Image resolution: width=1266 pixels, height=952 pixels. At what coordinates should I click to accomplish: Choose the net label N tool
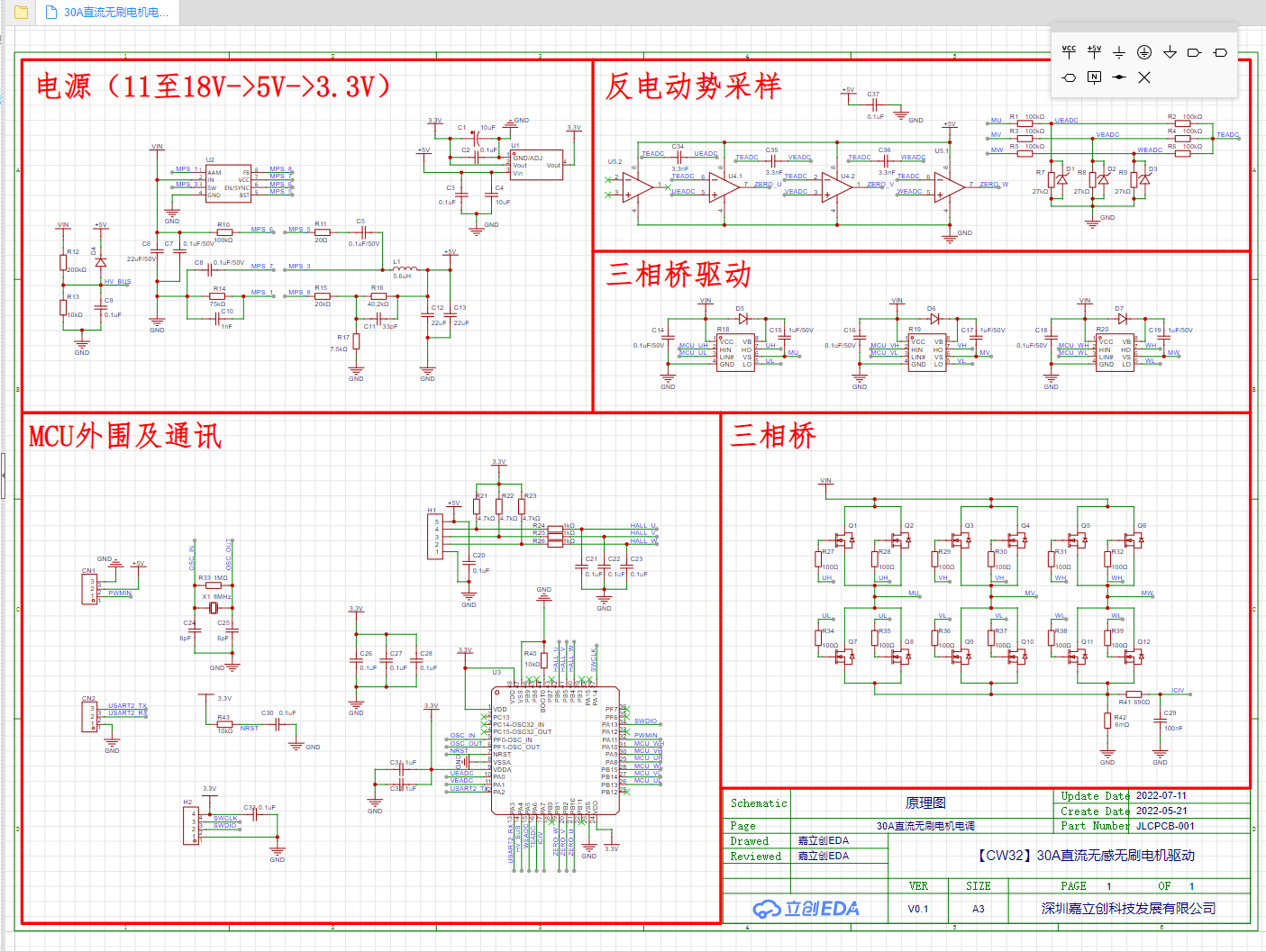click(1094, 77)
